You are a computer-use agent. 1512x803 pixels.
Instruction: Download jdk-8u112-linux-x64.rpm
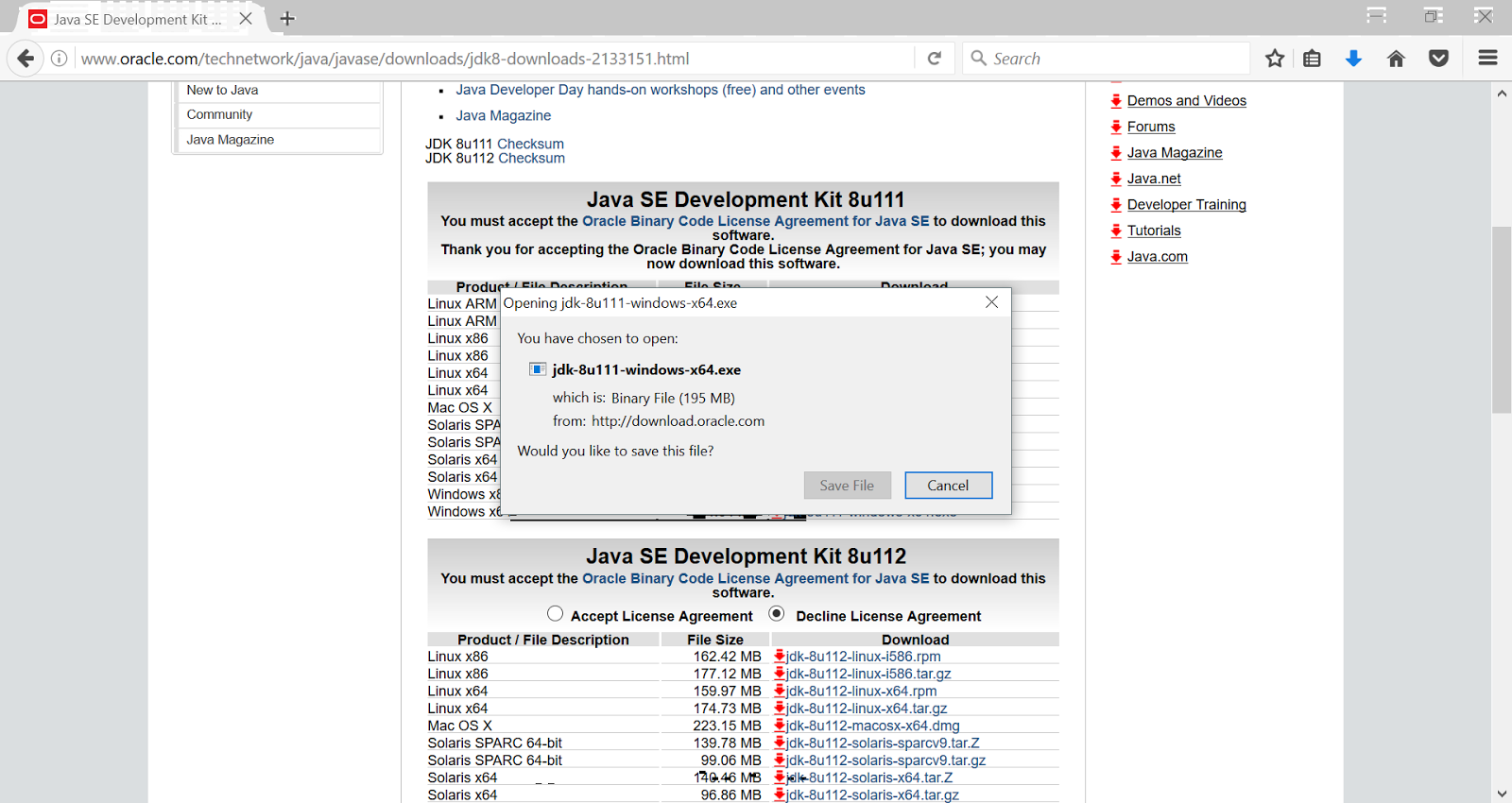coord(861,691)
